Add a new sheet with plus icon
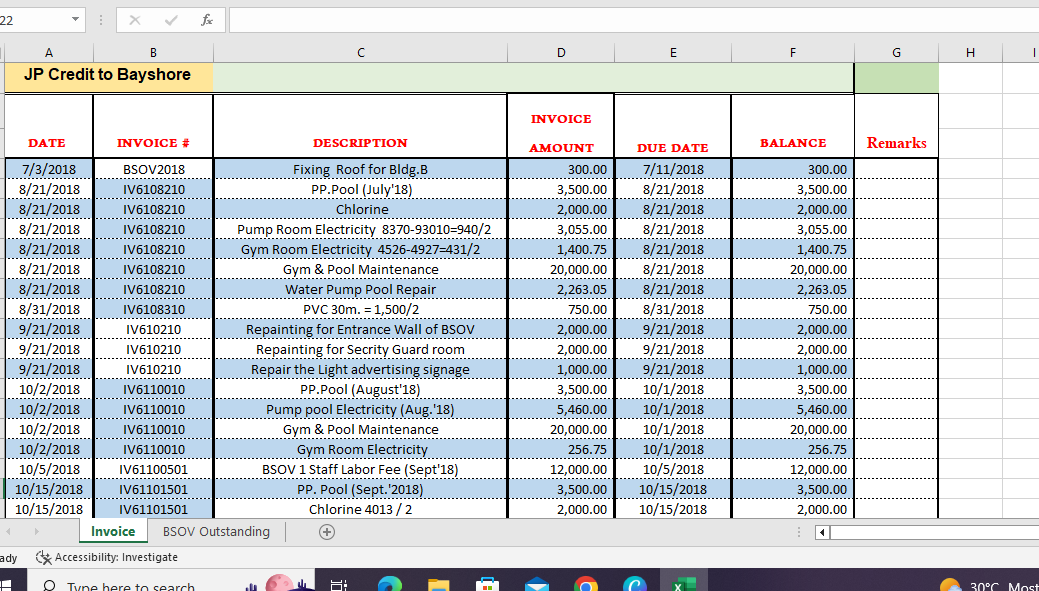1039x591 pixels. [327, 531]
